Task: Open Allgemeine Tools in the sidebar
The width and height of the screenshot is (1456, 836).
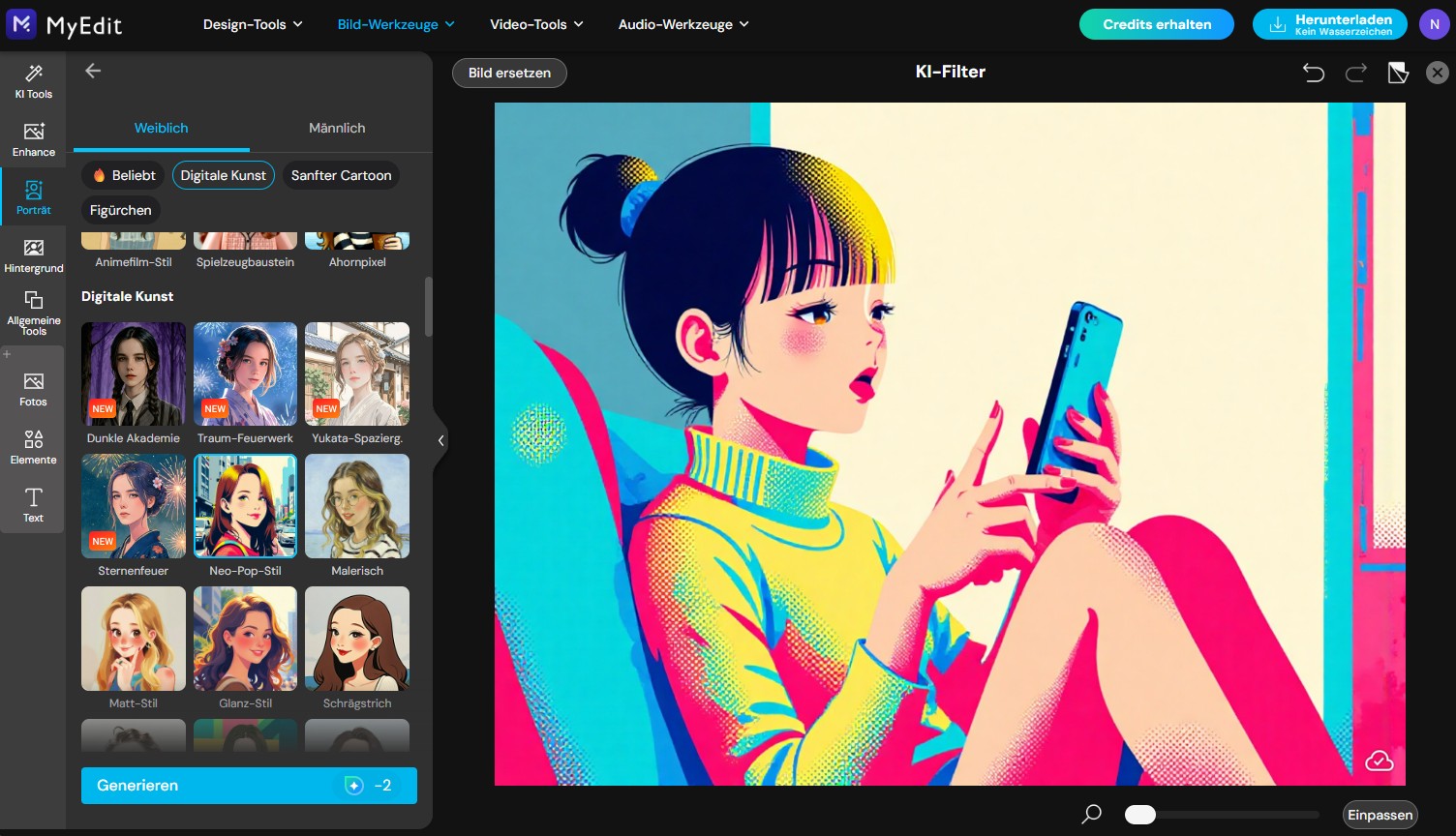Action: [x=33, y=312]
